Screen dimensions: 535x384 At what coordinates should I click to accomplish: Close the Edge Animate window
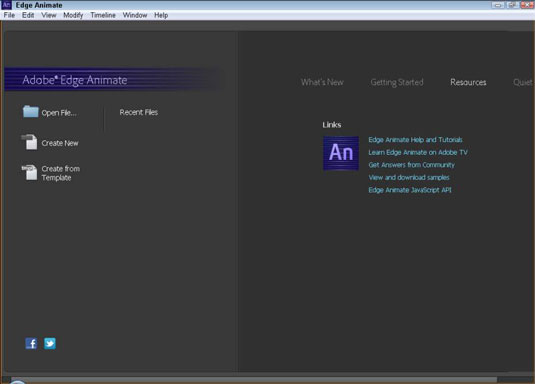pos(527,5)
